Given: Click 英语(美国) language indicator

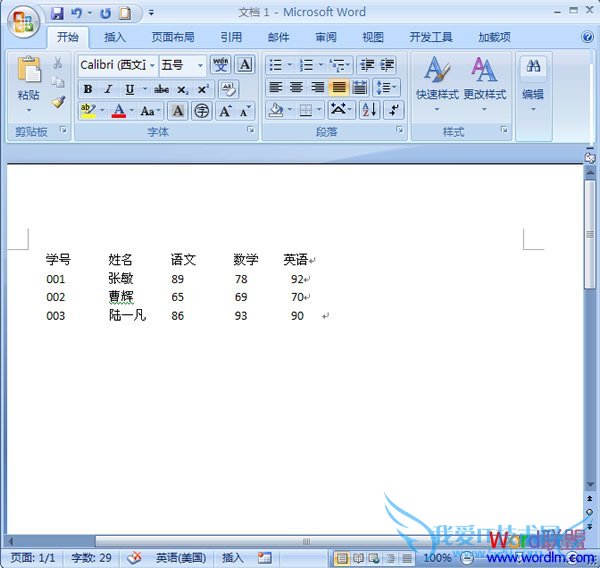Looking at the screenshot, I should pos(181,558).
